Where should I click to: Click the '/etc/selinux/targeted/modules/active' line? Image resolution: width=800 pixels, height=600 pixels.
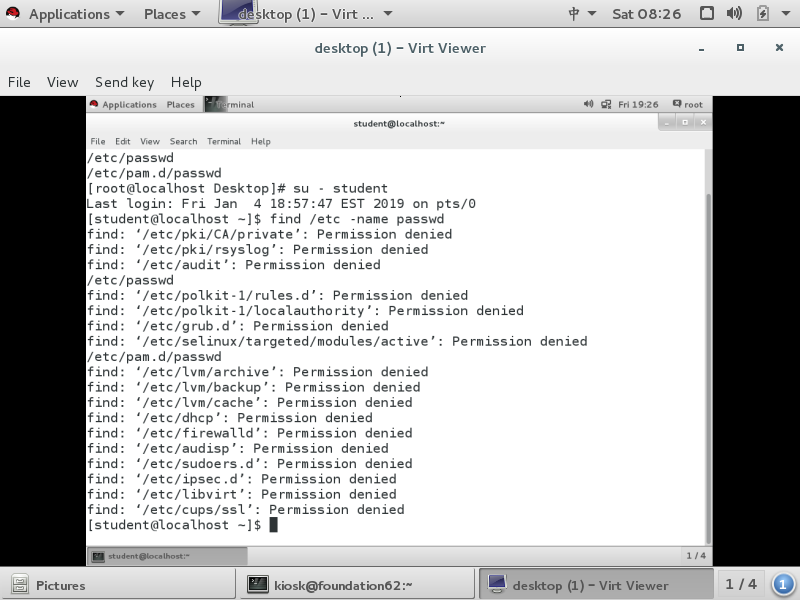pos(337,341)
